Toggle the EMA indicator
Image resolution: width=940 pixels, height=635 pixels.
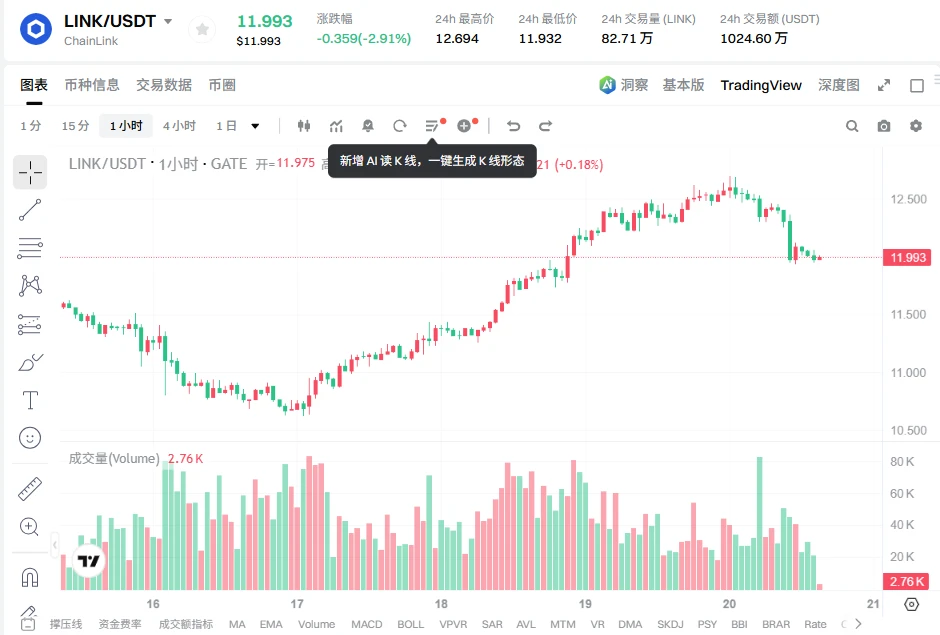pos(271,624)
